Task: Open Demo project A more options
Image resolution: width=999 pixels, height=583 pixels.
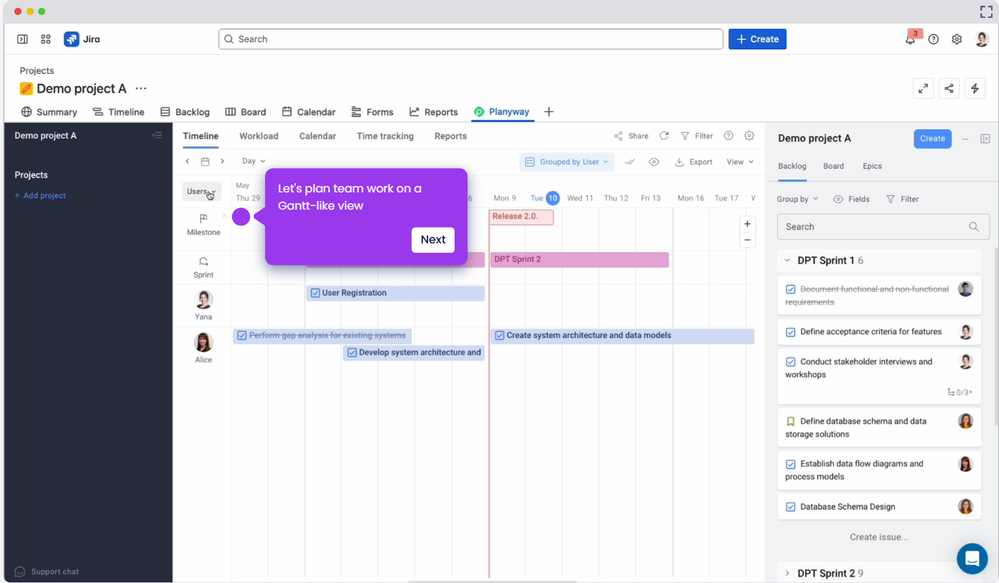Action: (x=141, y=89)
